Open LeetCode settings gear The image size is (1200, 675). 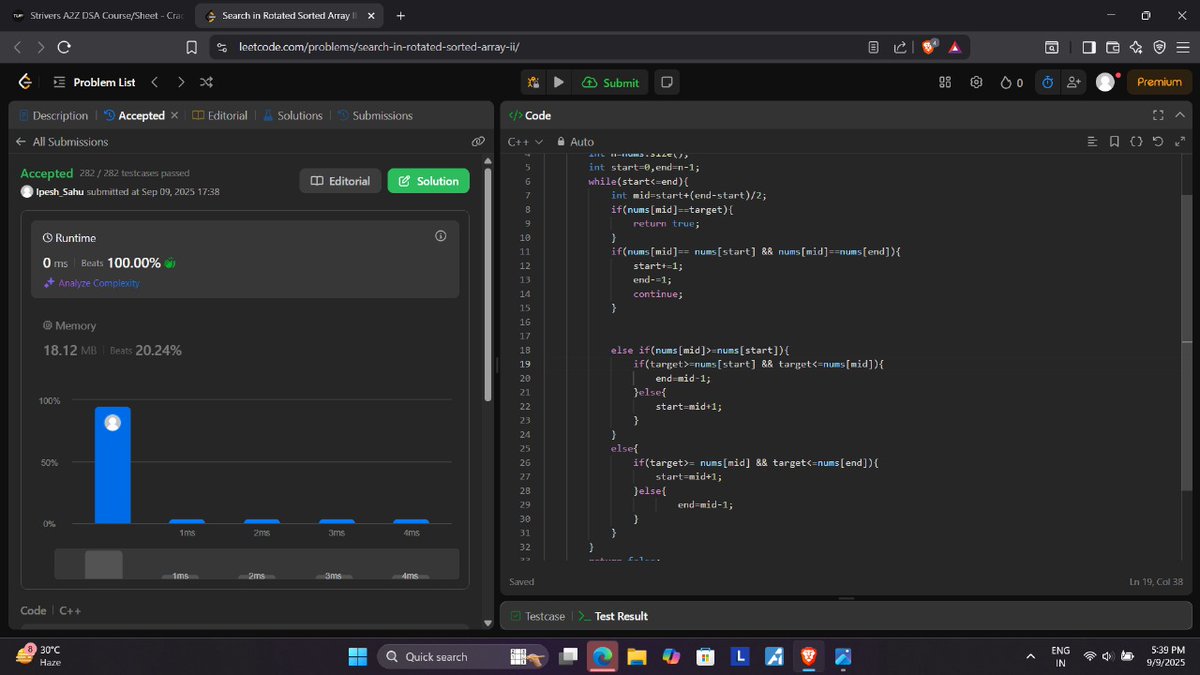pos(977,82)
